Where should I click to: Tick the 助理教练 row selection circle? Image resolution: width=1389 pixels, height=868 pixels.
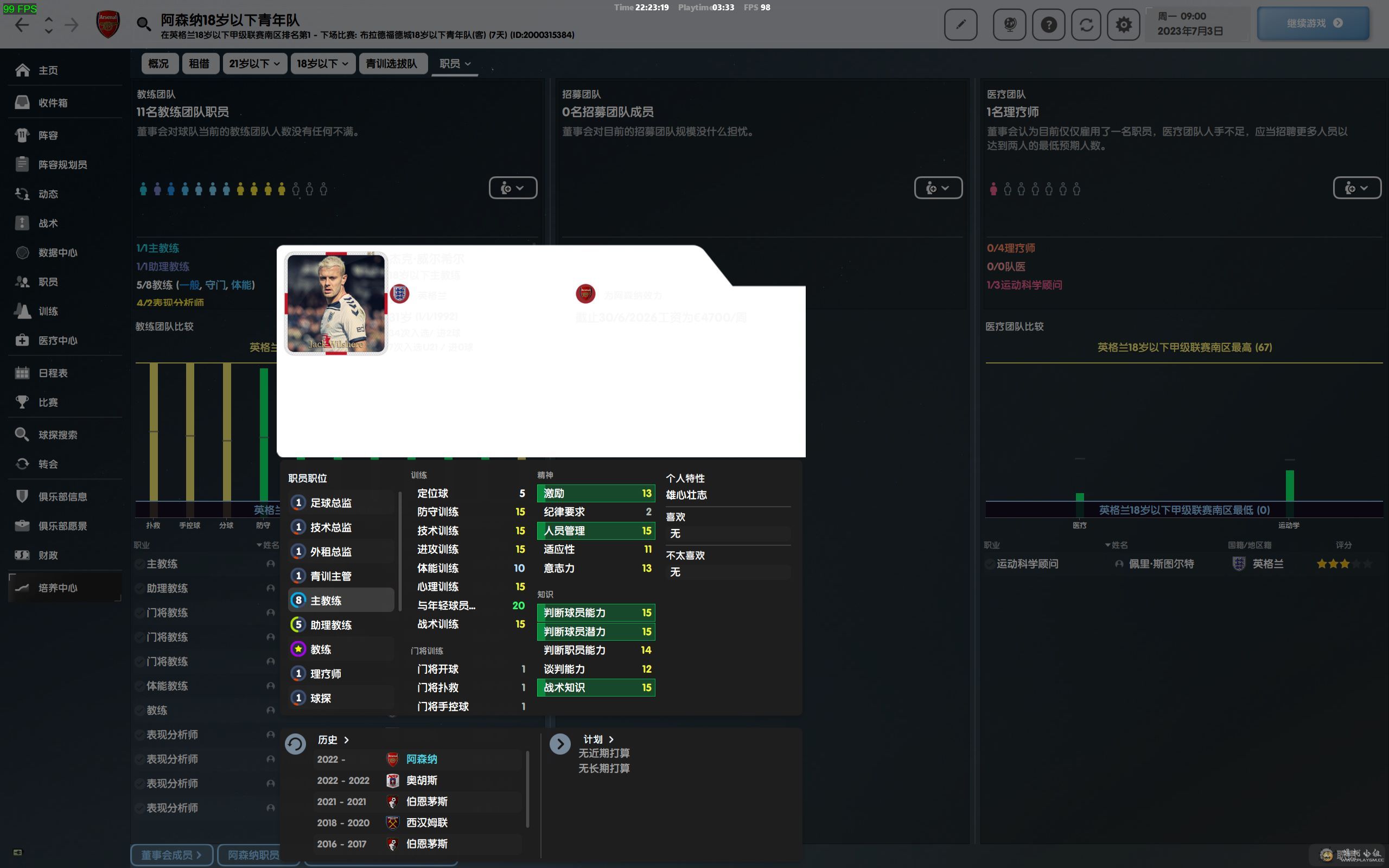click(139, 589)
